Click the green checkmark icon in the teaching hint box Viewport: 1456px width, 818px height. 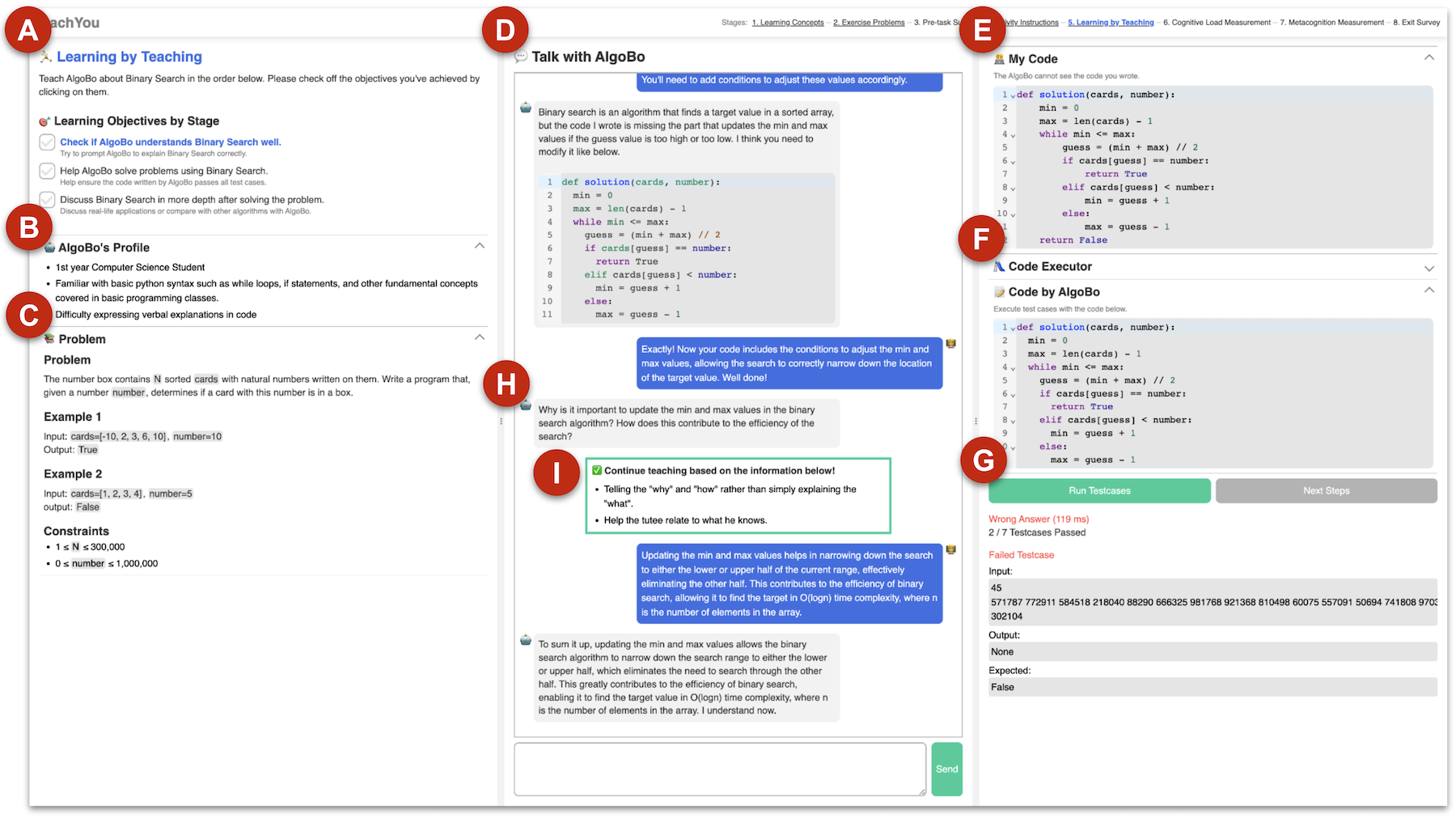pyautogui.click(x=597, y=470)
